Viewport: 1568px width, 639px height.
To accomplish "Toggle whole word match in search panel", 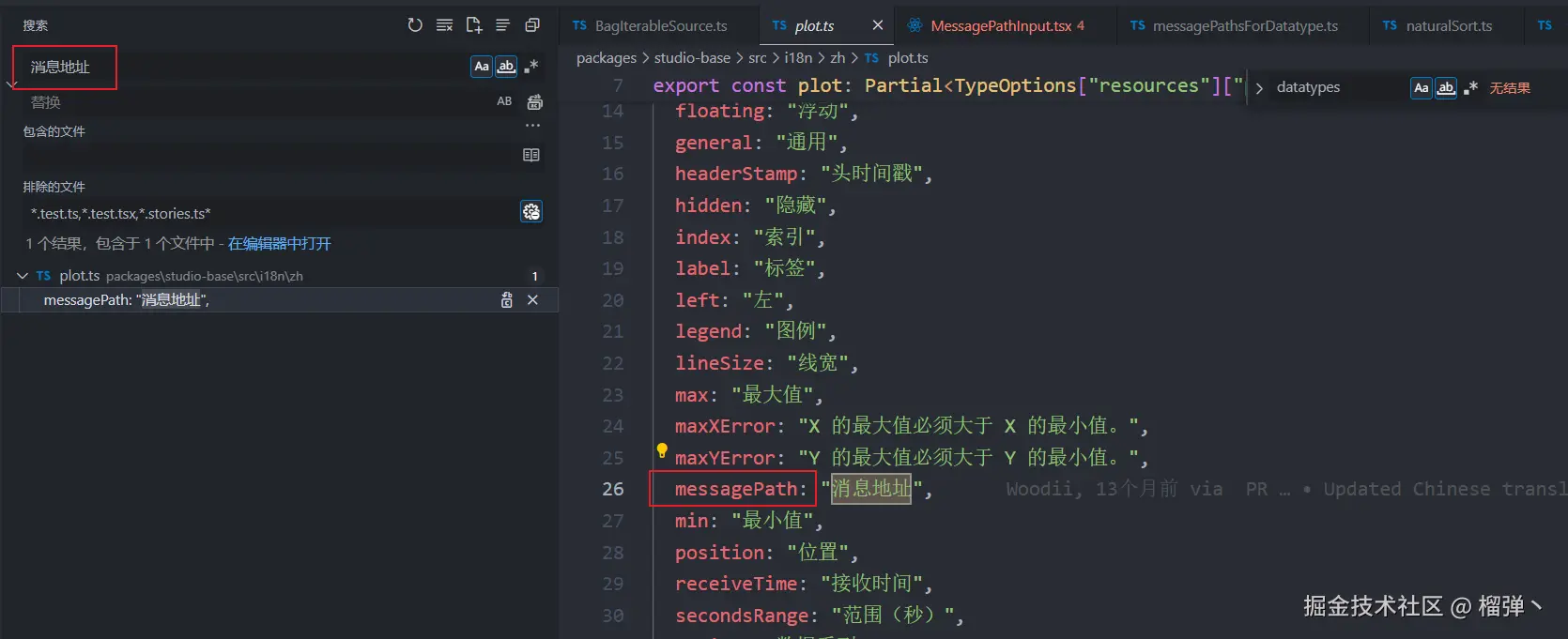I will click(x=506, y=66).
